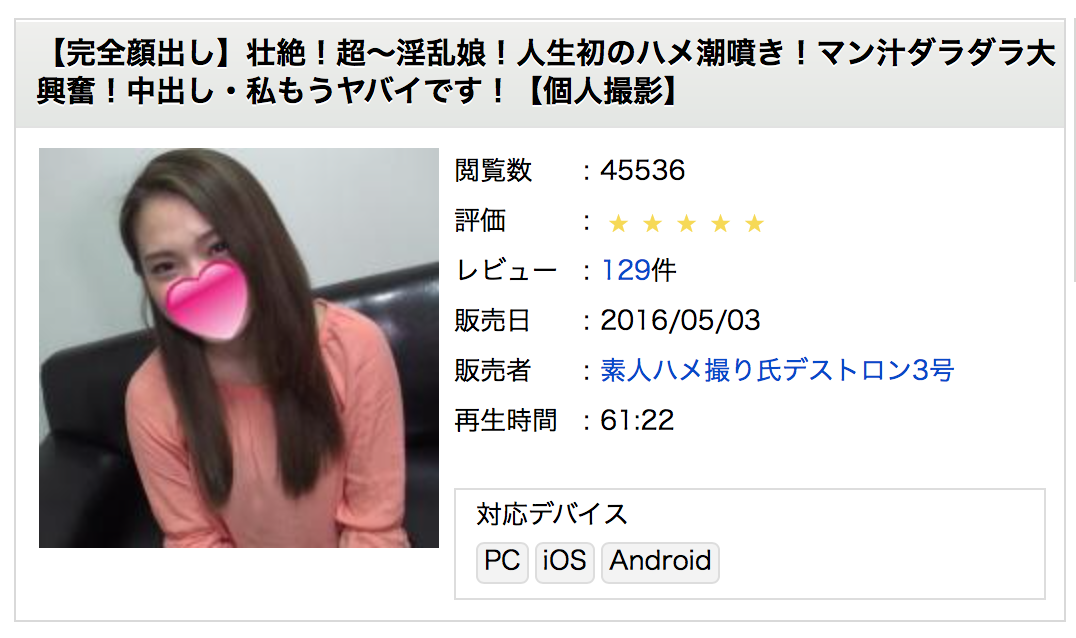Click the sale date 2016/05/03

point(680,320)
